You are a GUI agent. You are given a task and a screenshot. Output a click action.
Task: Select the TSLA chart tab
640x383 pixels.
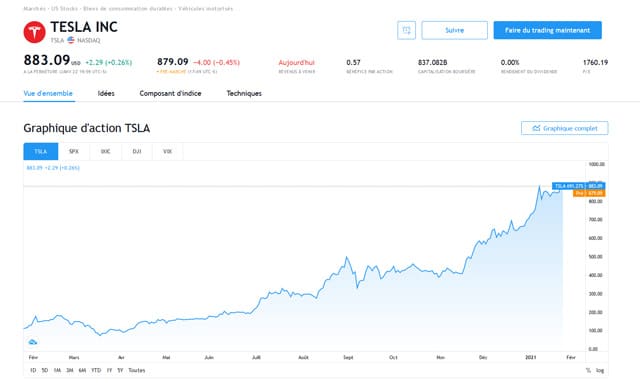pos(41,151)
